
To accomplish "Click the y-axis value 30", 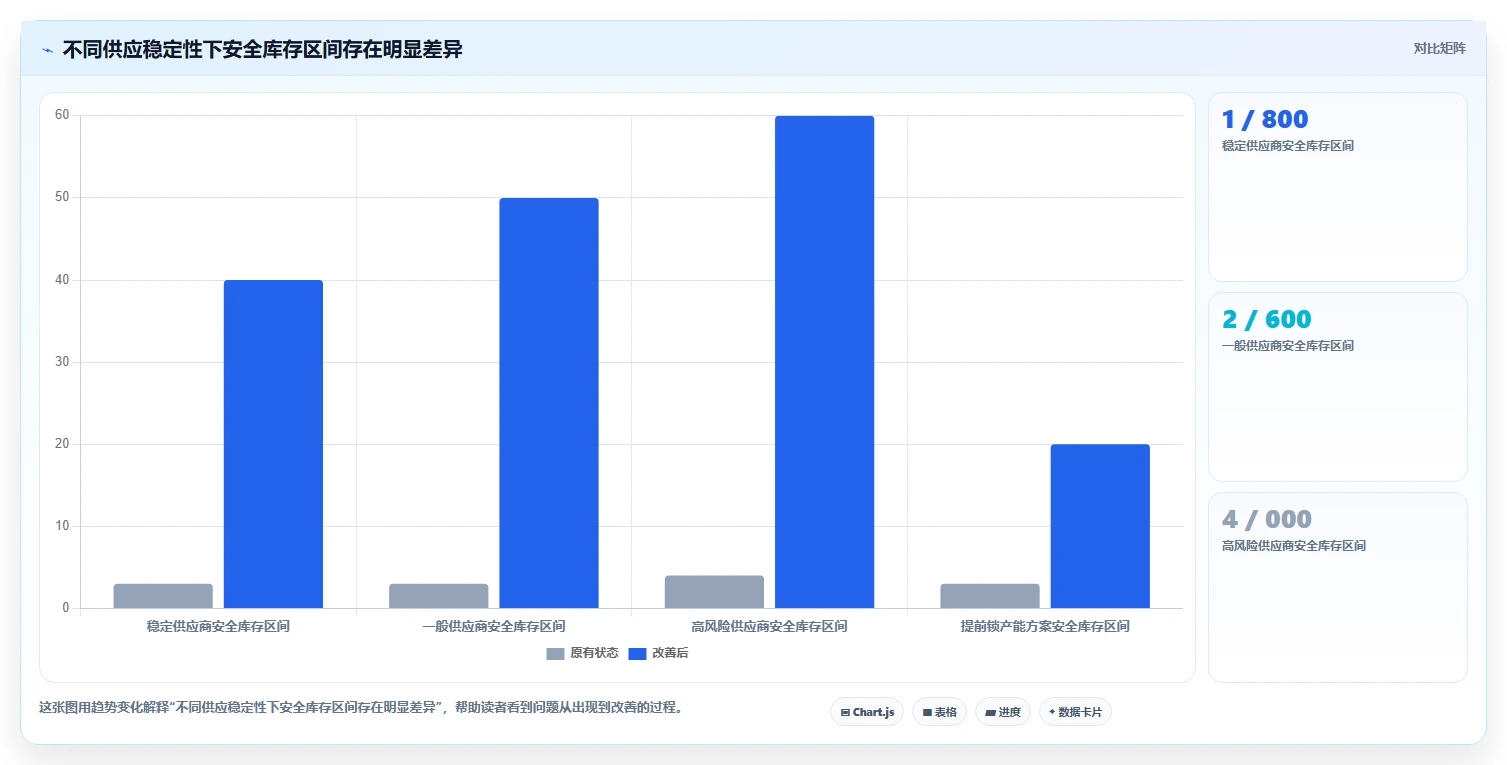I will (62, 362).
